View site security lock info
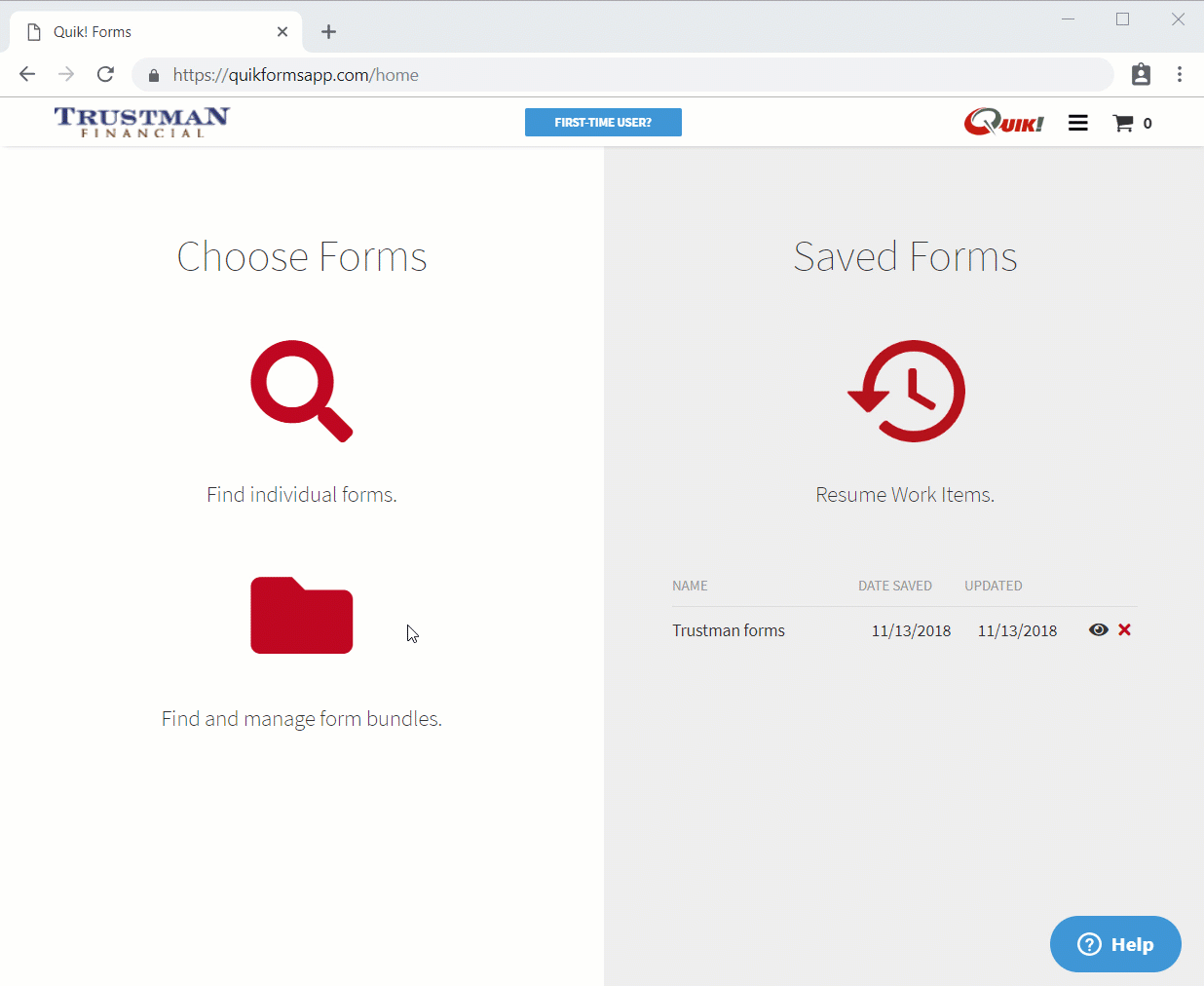 [153, 75]
